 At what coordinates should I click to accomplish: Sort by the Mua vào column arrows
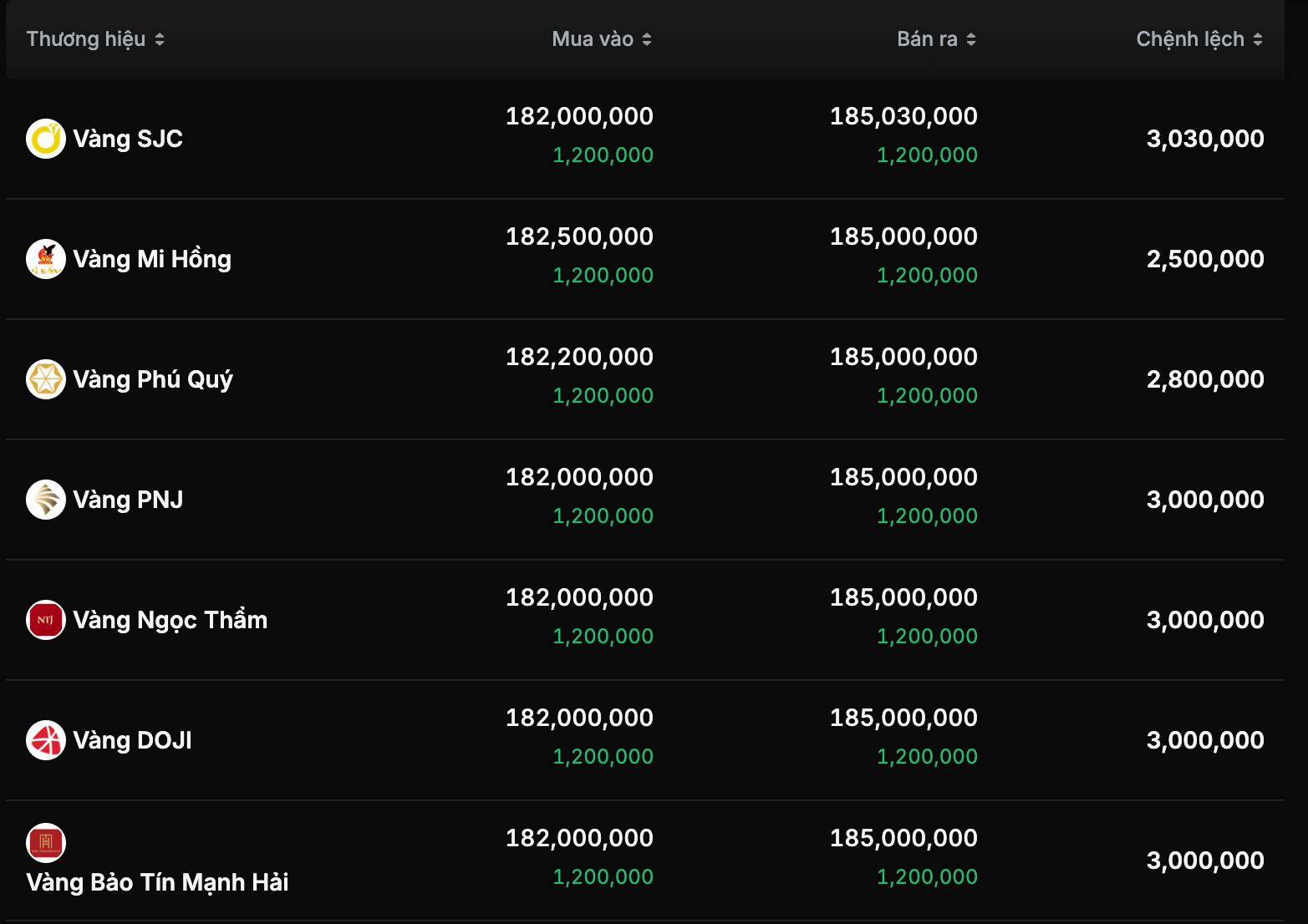[647, 39]
